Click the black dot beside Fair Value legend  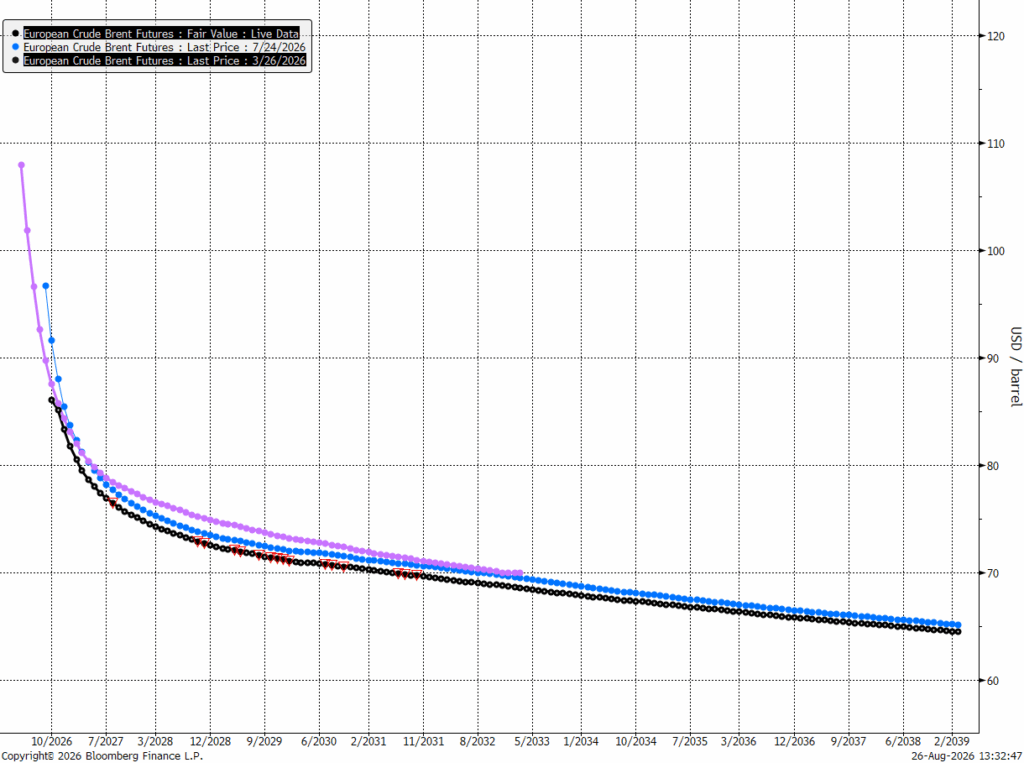(16, 33)
